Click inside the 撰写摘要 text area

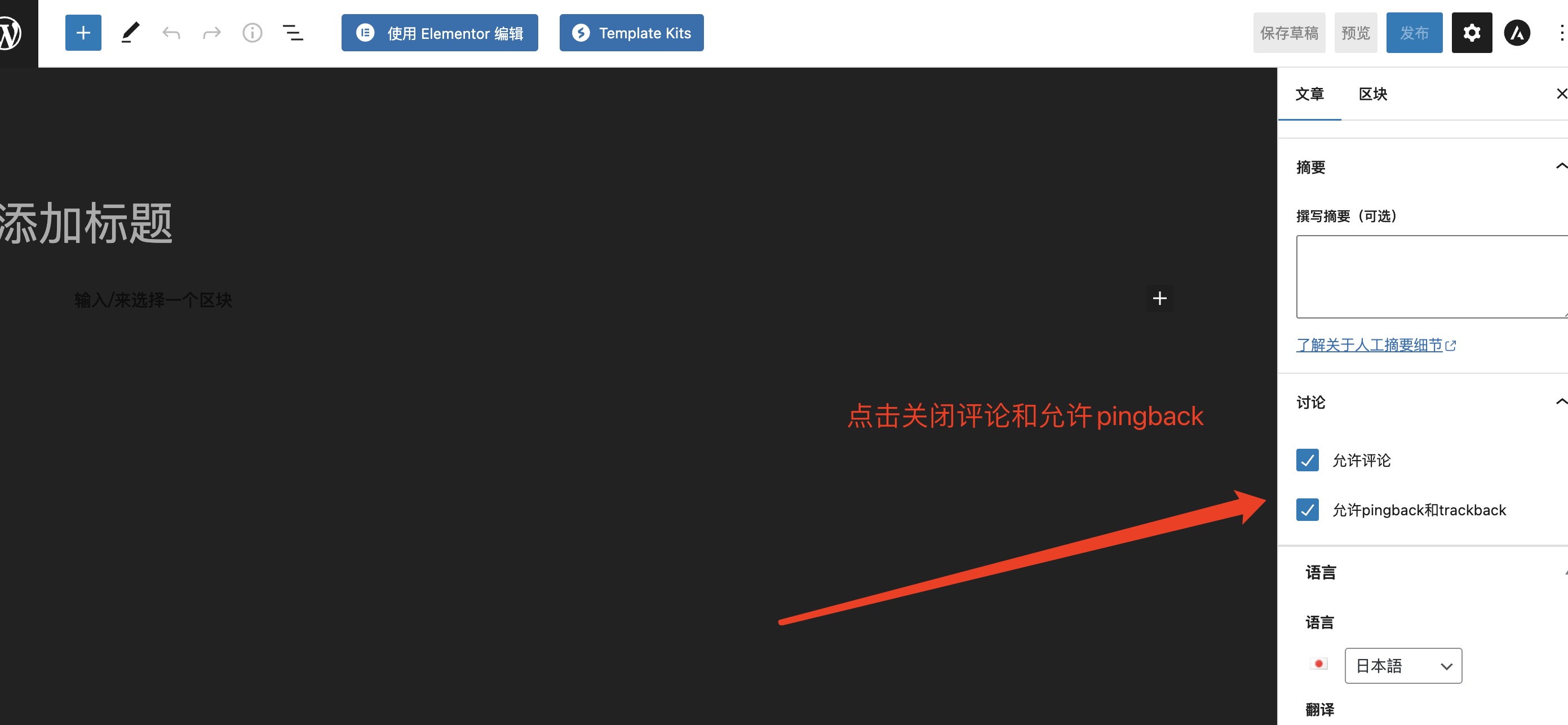click(1430, 277)
